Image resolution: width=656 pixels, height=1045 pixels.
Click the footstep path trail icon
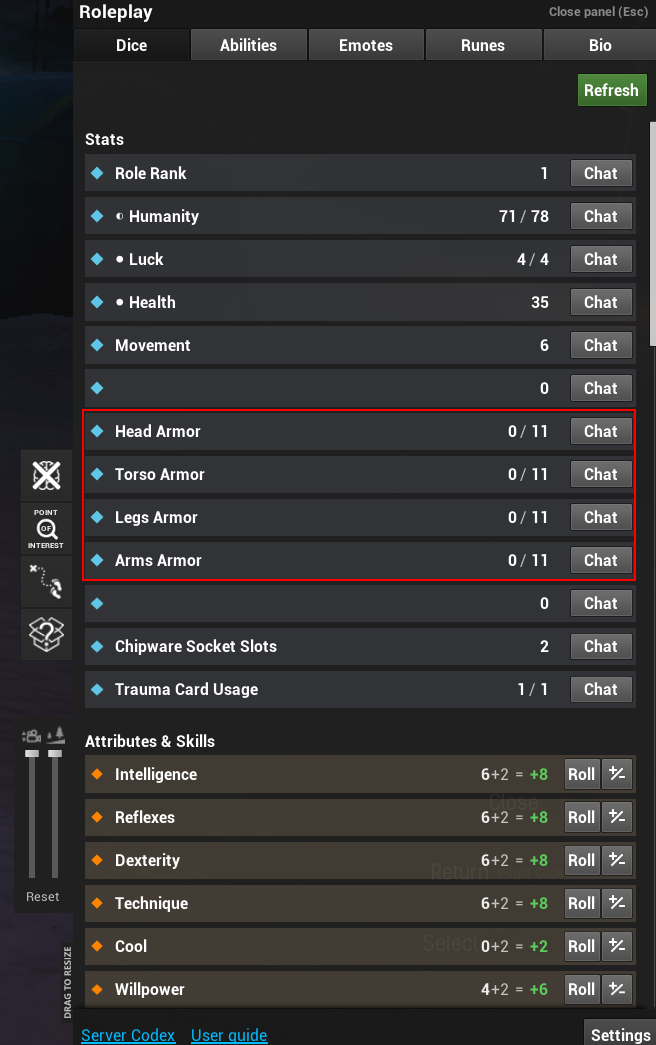pyautogui.click(x=46, y=581)
